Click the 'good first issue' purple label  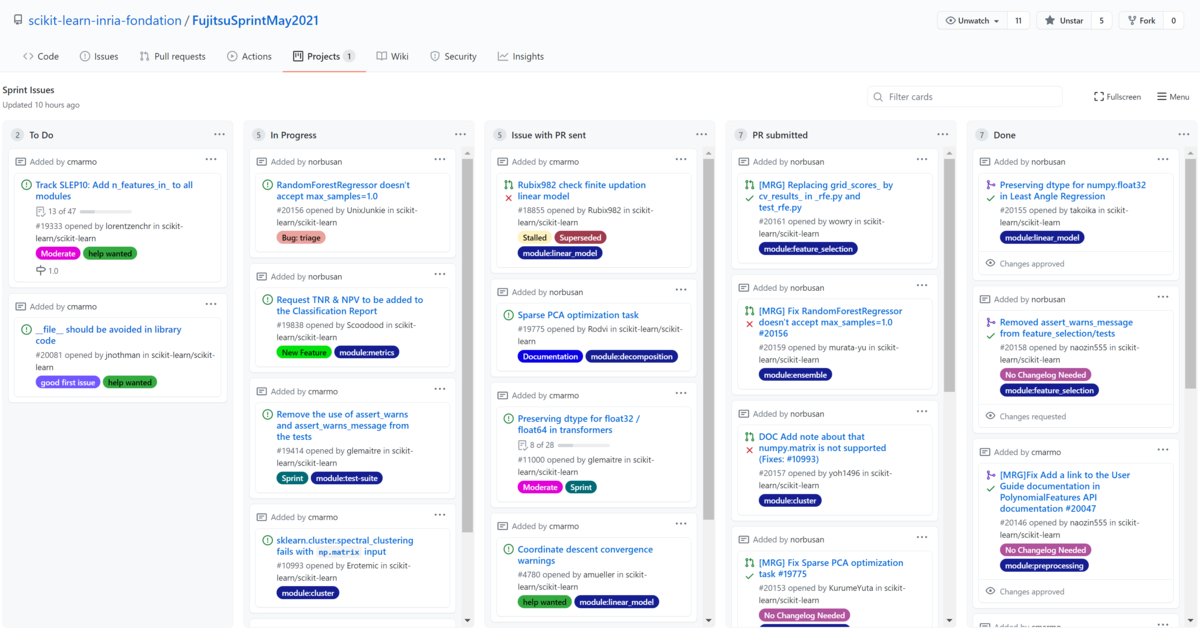(66, 382)
